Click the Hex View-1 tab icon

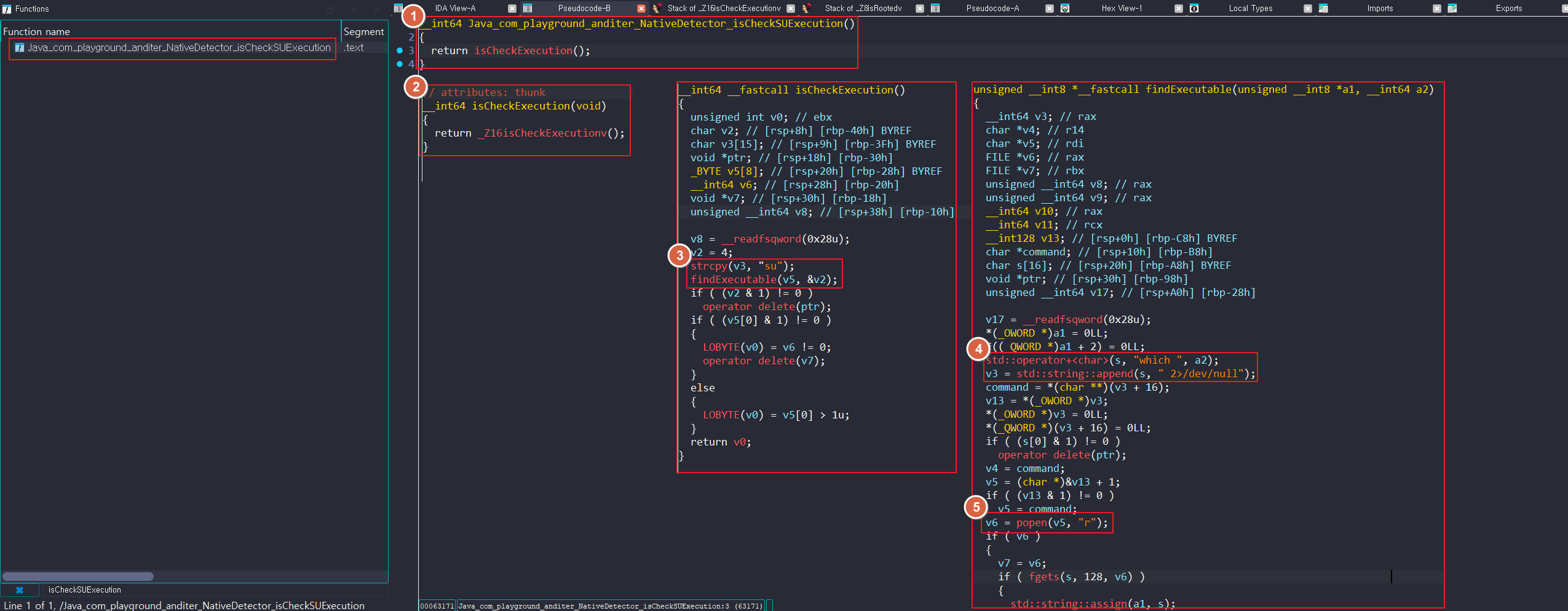click(x=1065, y=8)
